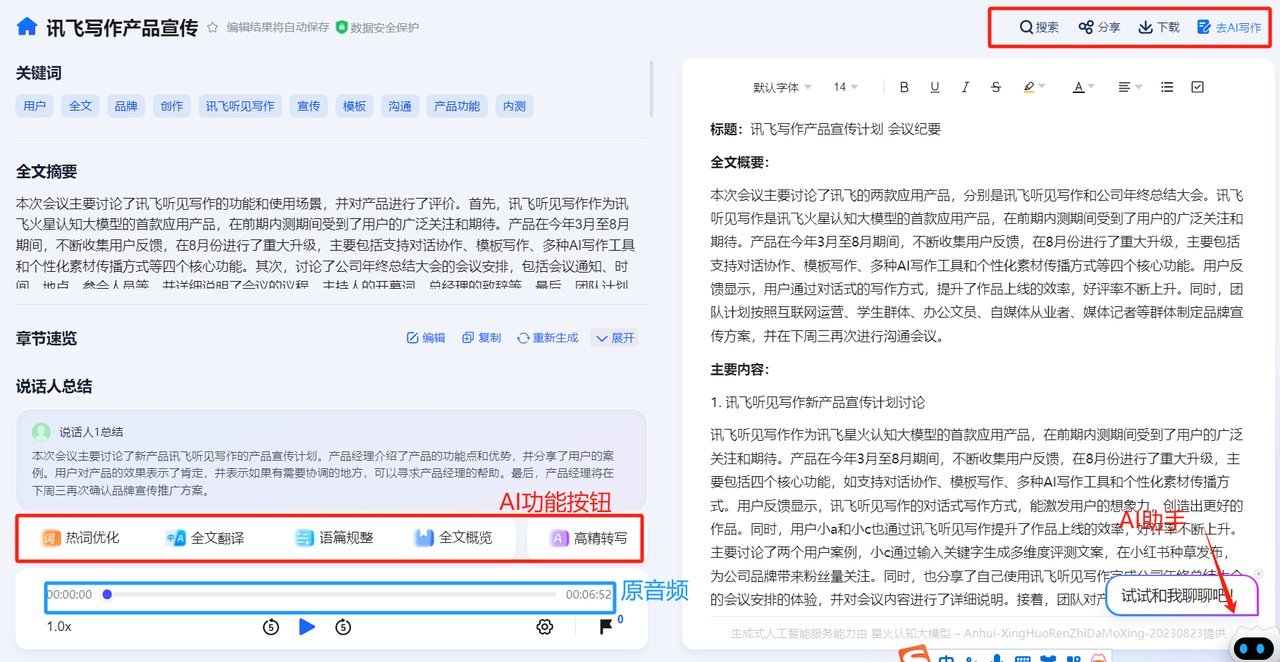
Task: Open the 默认字体 font dropdown
Action: 782,87
